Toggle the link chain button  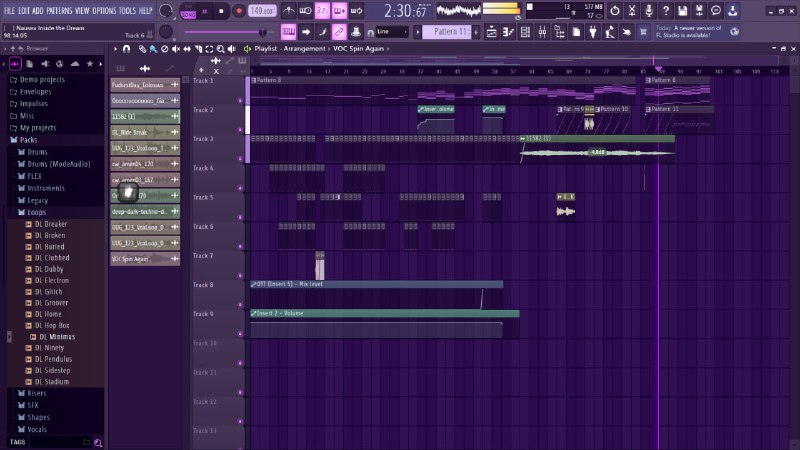tap(339, 32)
